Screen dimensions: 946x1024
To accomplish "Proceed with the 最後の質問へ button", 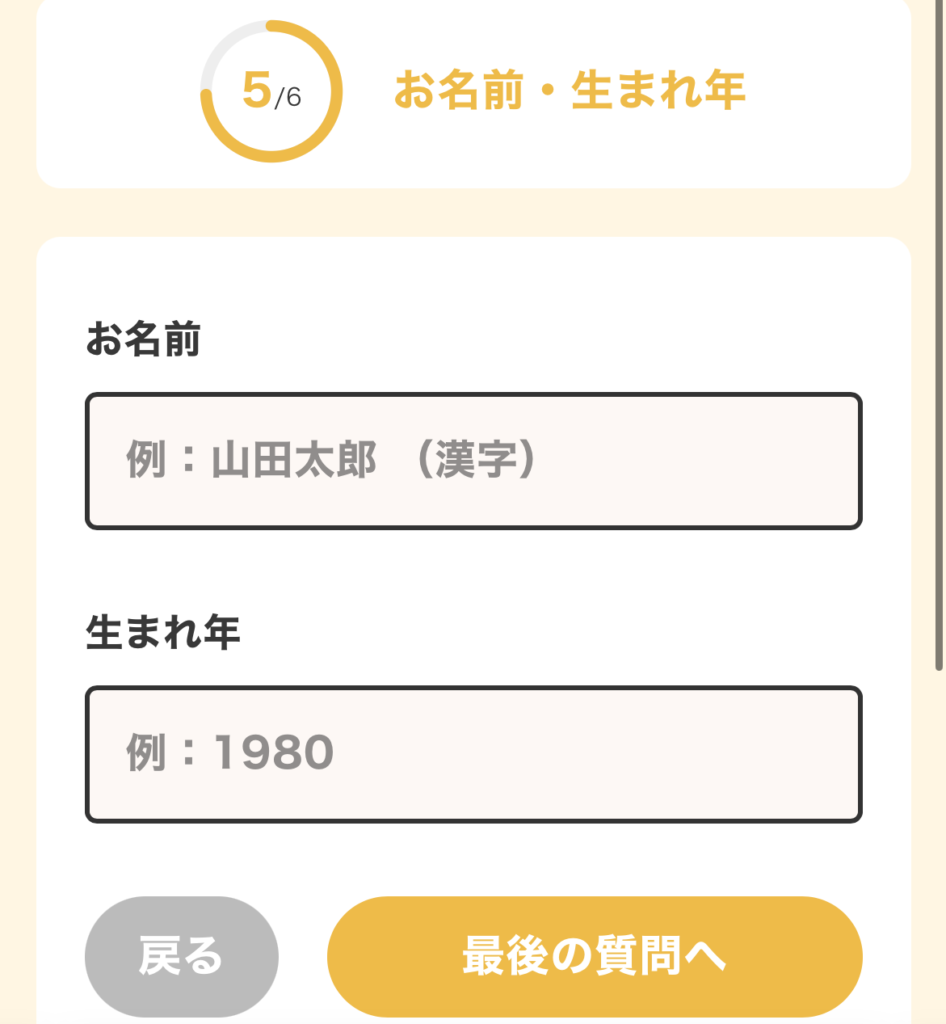I will click(x=594, y=956).
